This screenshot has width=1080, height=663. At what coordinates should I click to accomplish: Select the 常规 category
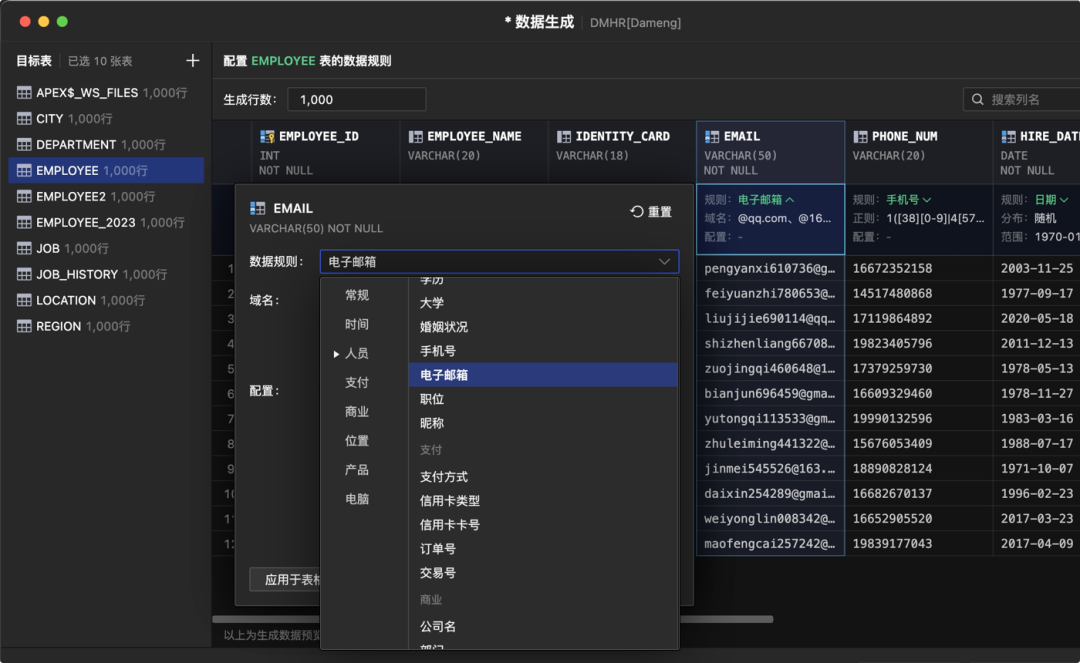pyautogui.click(x=357, y=295)
